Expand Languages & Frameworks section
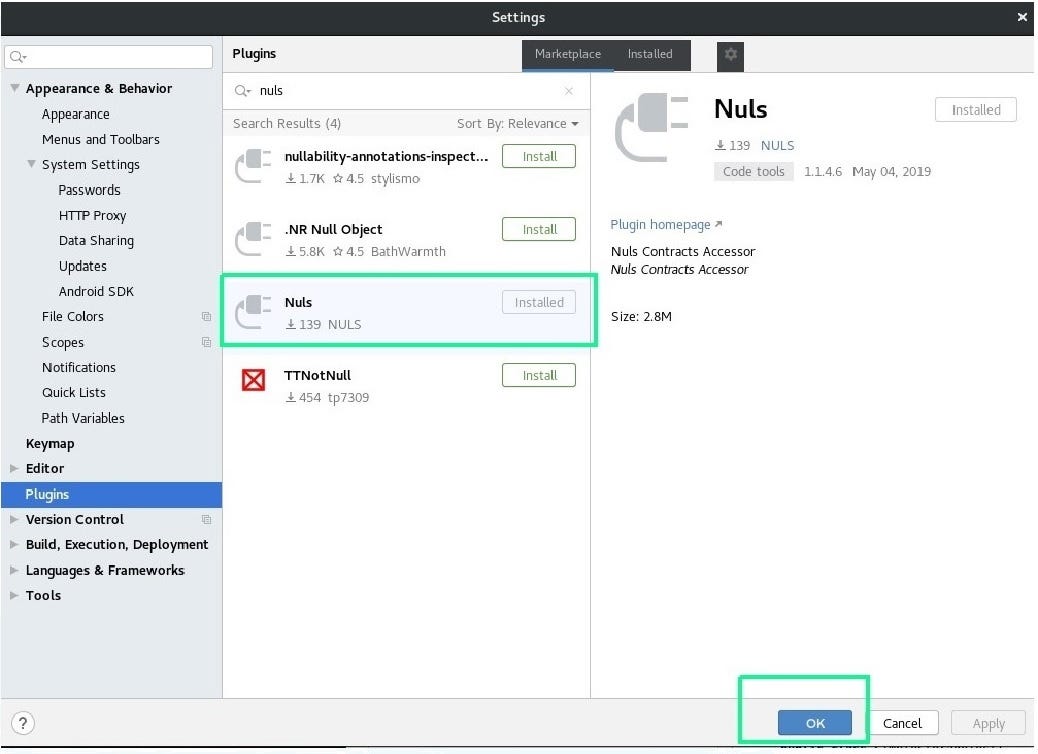Screen dimensions: 1038x754 pyautogui.click(x=14, y=570)
